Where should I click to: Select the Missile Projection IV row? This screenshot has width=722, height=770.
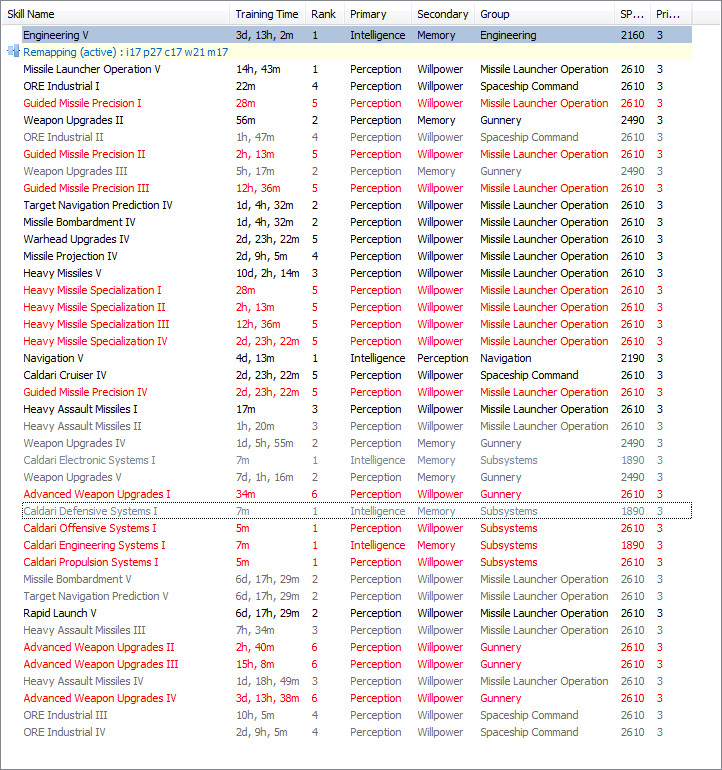tap(357, 256)
